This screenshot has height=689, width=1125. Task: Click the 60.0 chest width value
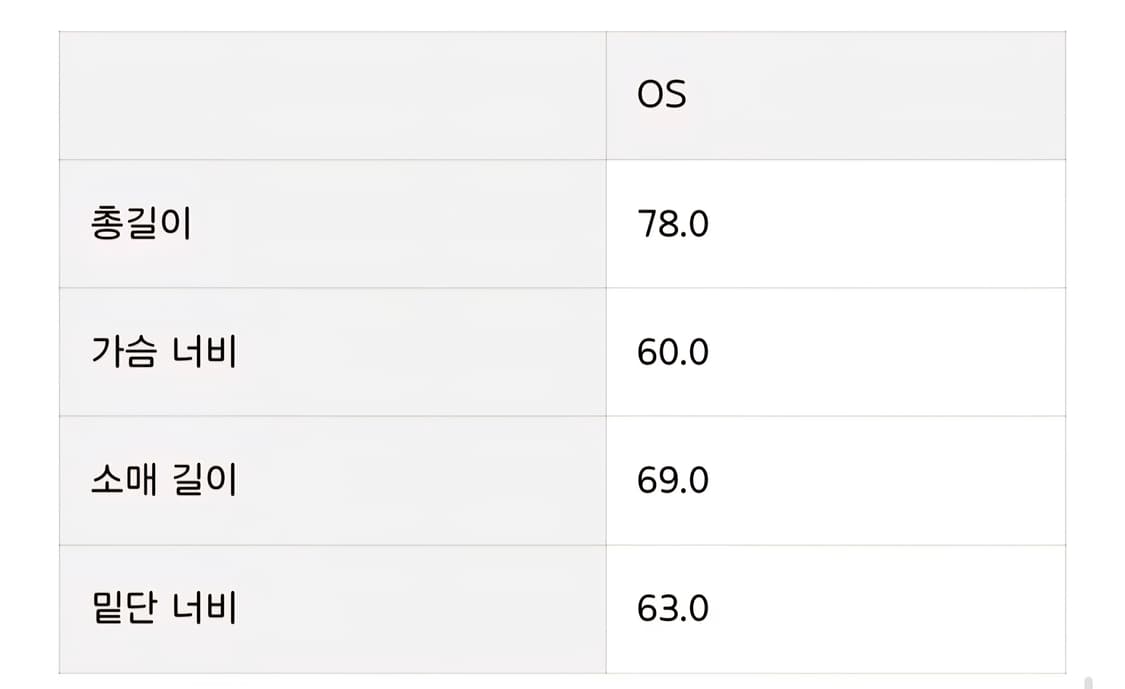(672, 352)
